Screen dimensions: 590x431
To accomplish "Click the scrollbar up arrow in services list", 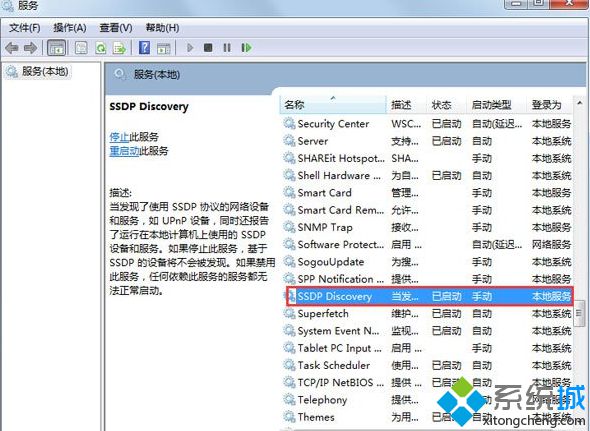I will pyautogui.click(x=579, y=102).
